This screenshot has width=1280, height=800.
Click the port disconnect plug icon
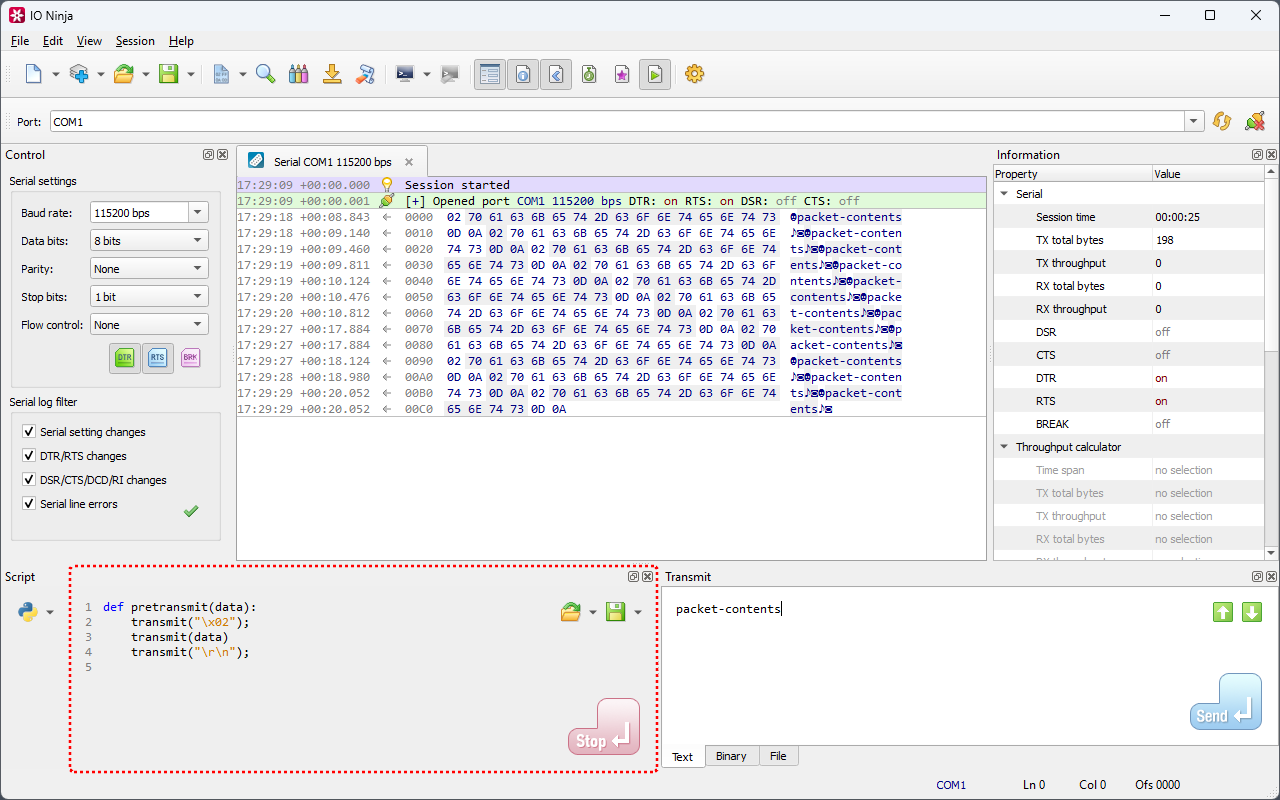point(1254,121)
